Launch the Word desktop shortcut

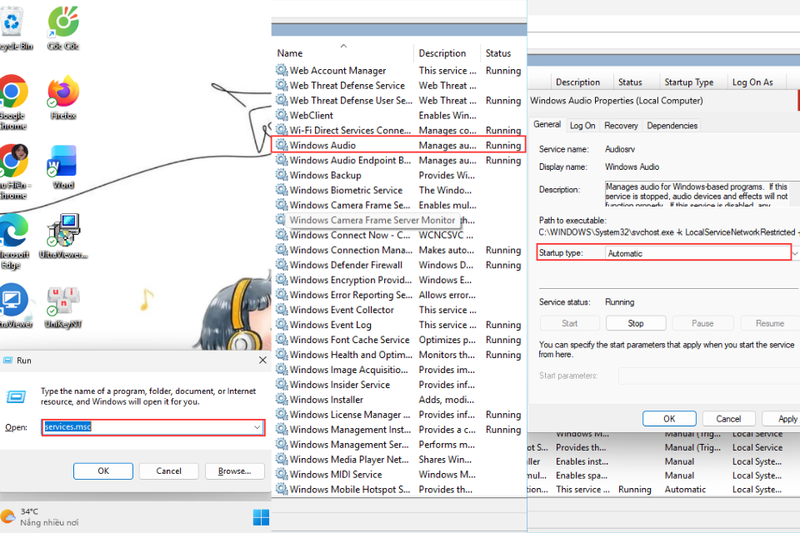[63, 167]
